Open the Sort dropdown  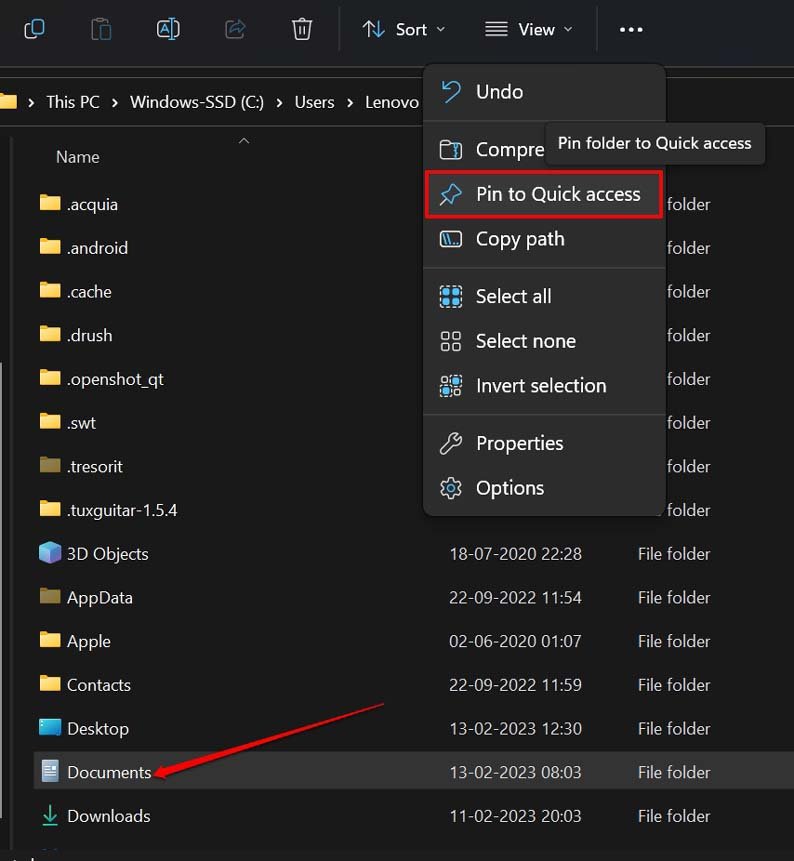point(403,29)
